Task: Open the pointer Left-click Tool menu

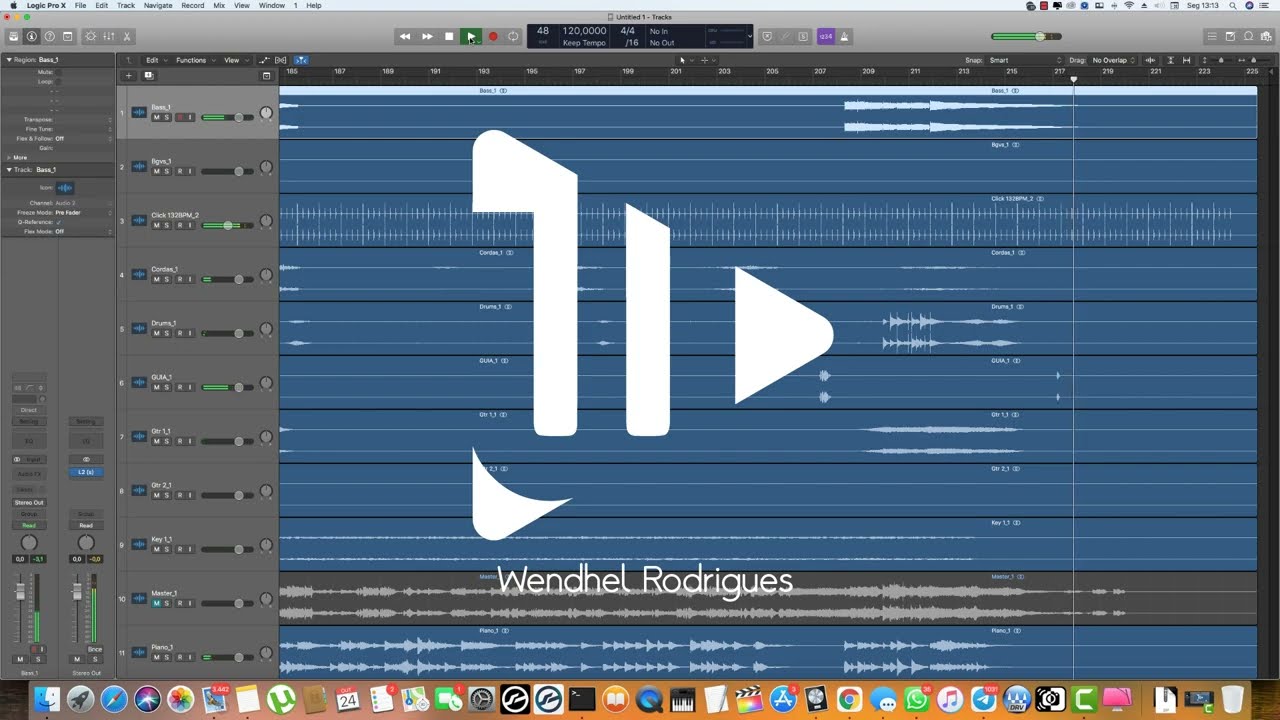Action: coord(685,60)
